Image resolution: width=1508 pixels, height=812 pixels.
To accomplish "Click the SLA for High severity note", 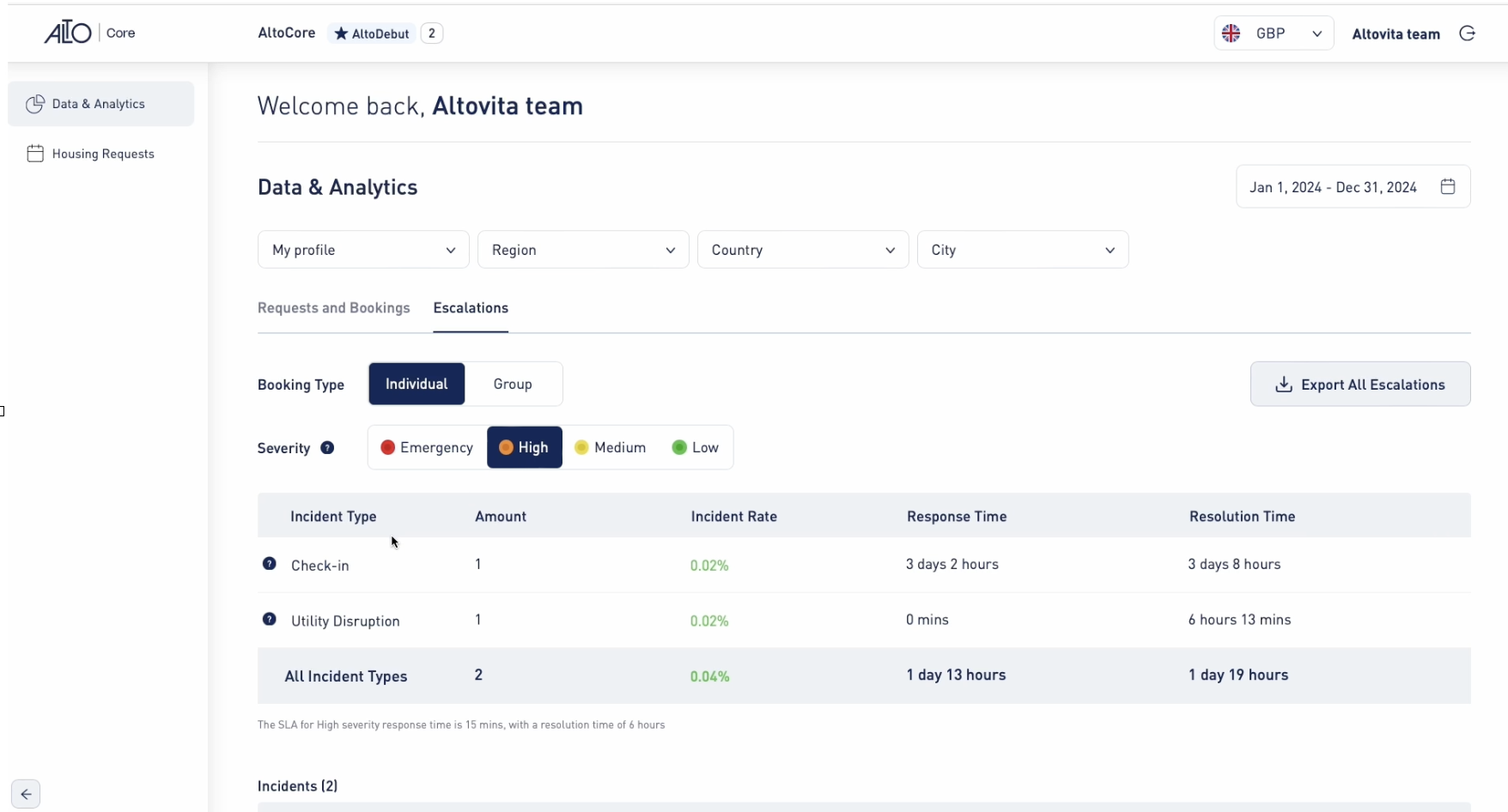I will [x=461, y=724].
